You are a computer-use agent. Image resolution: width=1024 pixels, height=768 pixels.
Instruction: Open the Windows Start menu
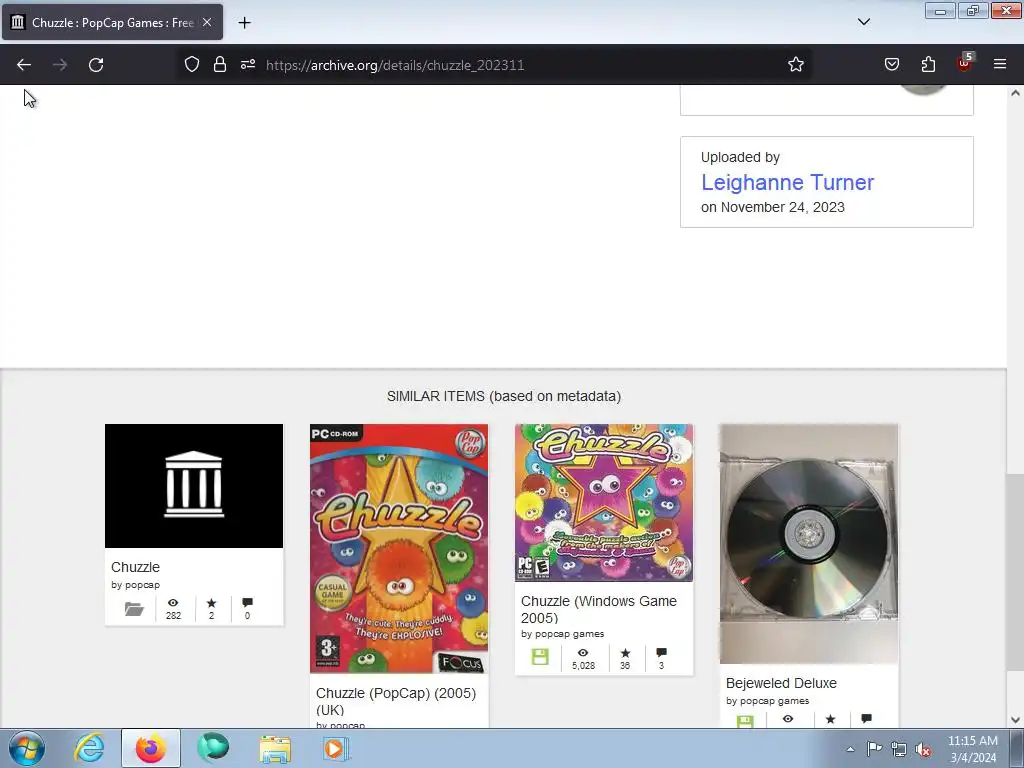[27, 748]
